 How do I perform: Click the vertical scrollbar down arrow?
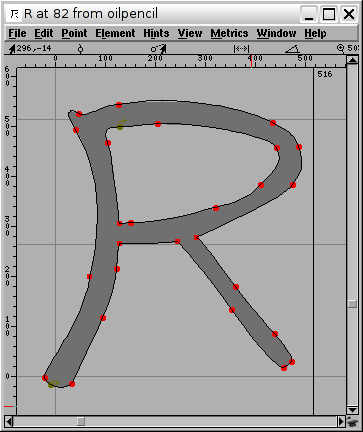(352, 410)
